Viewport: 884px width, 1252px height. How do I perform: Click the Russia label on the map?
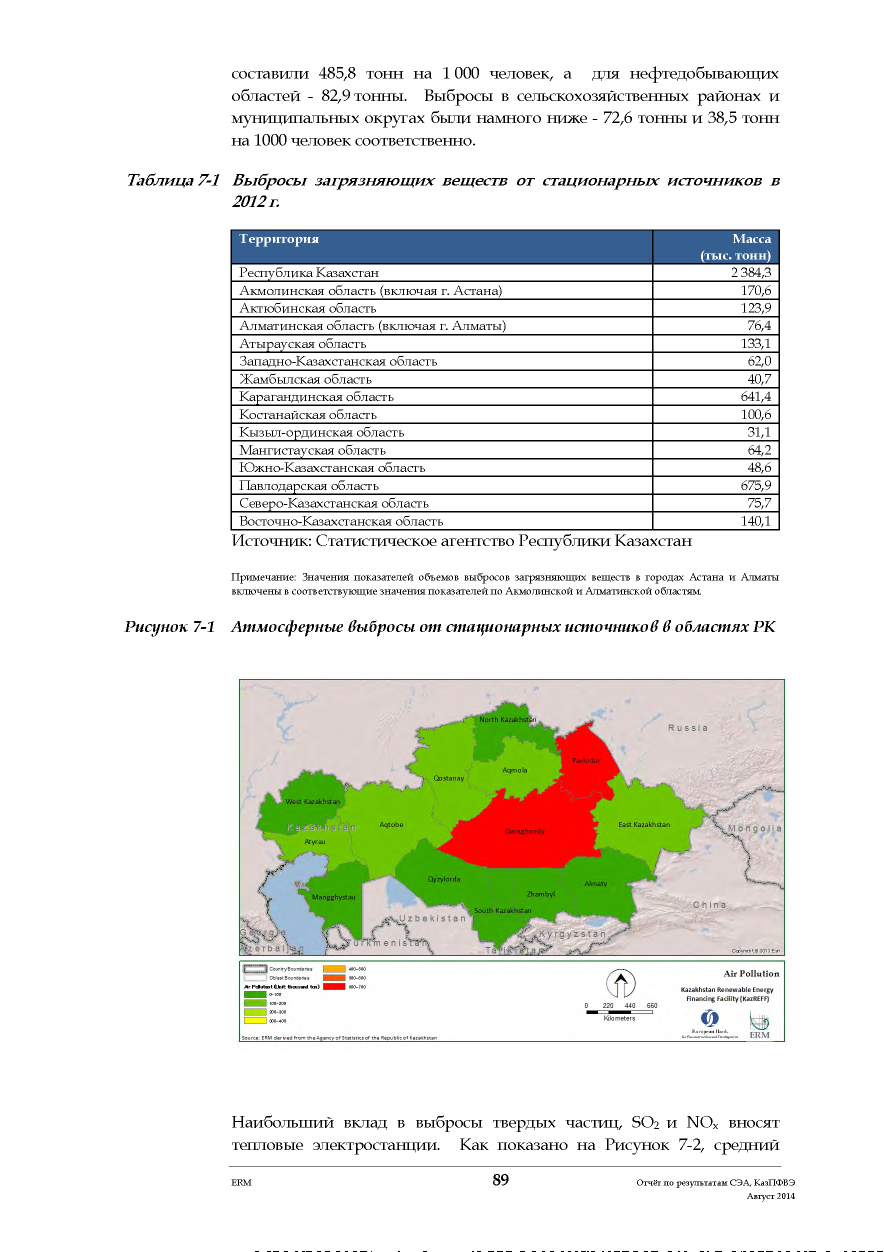pos(688,727)
